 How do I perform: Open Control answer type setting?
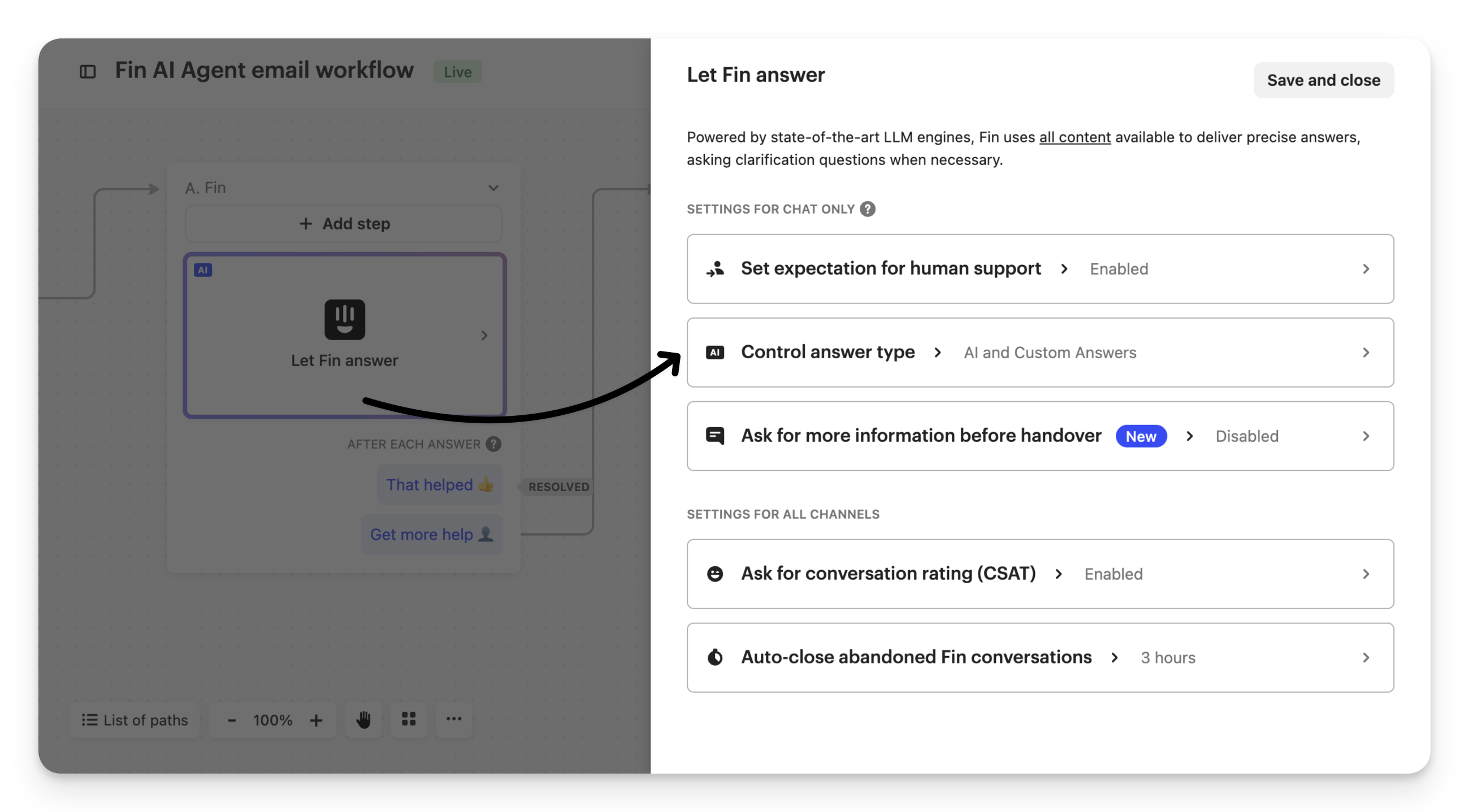1040,353
